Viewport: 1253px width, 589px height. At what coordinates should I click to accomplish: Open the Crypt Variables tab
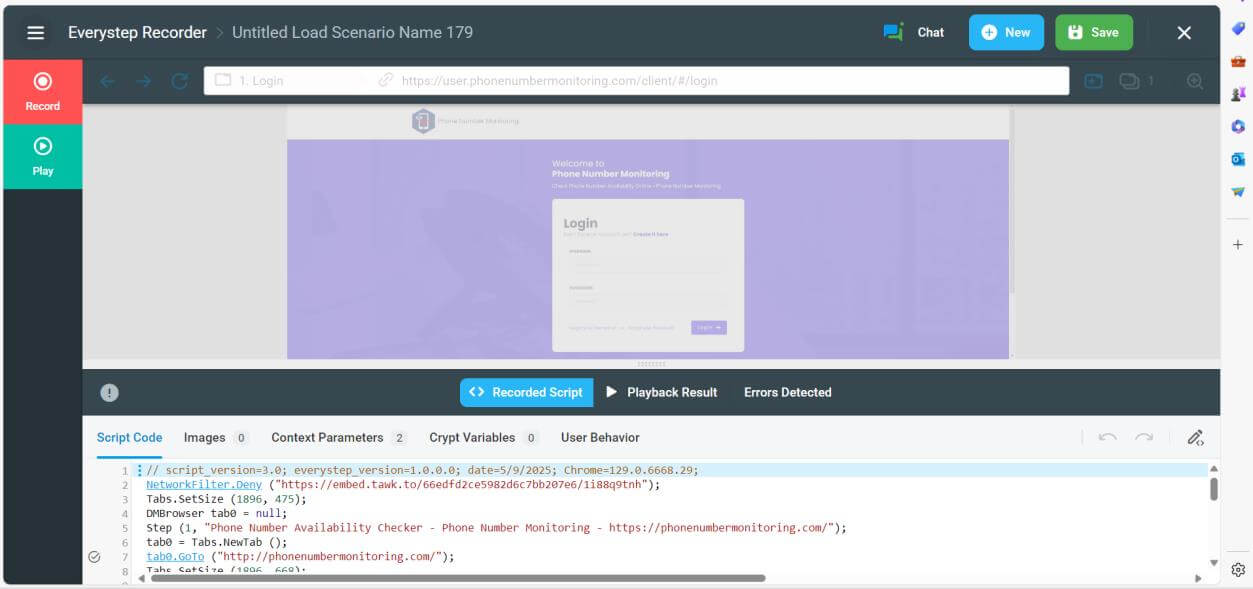484,437
